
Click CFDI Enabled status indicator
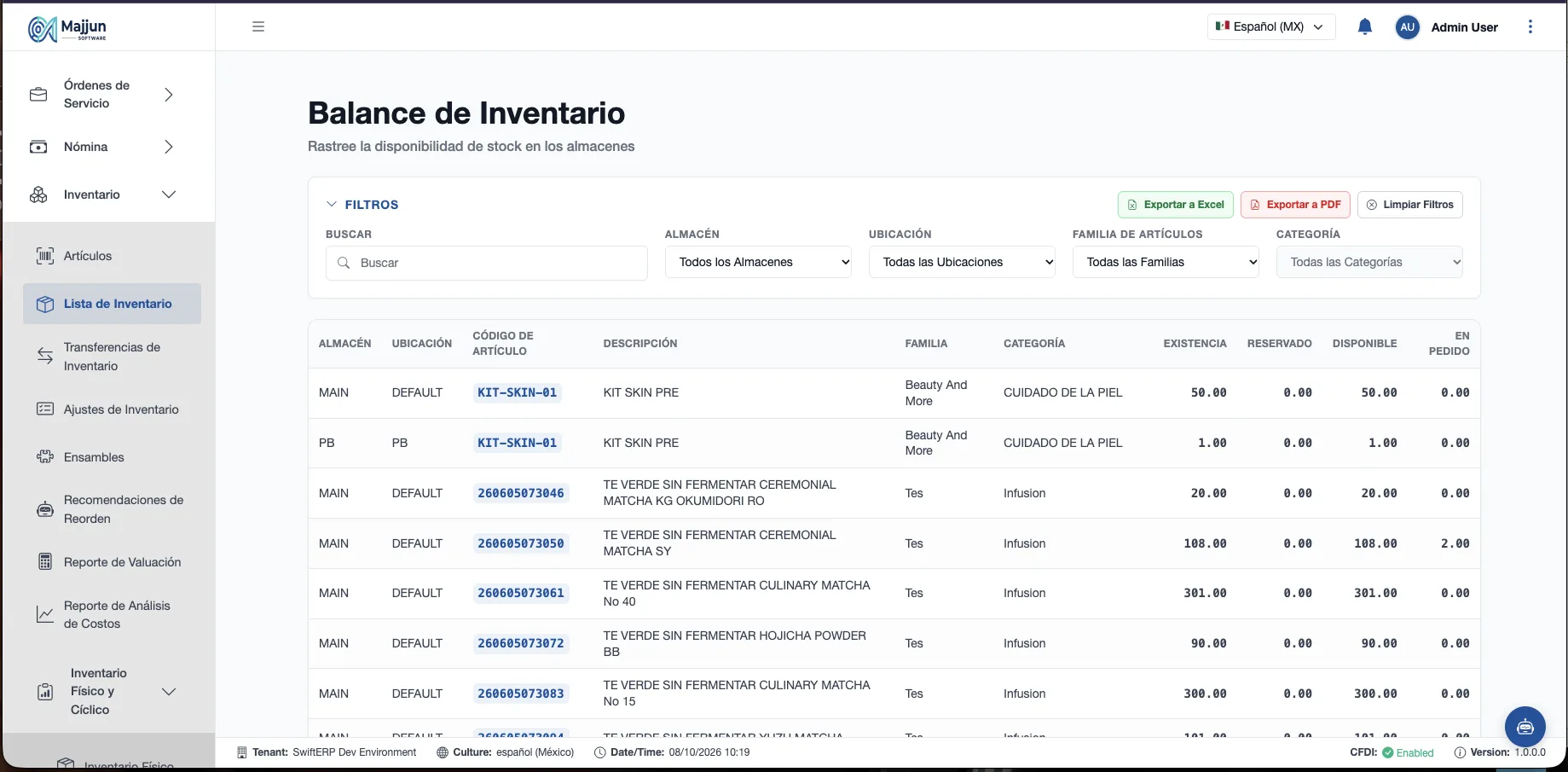(1392, 752)
